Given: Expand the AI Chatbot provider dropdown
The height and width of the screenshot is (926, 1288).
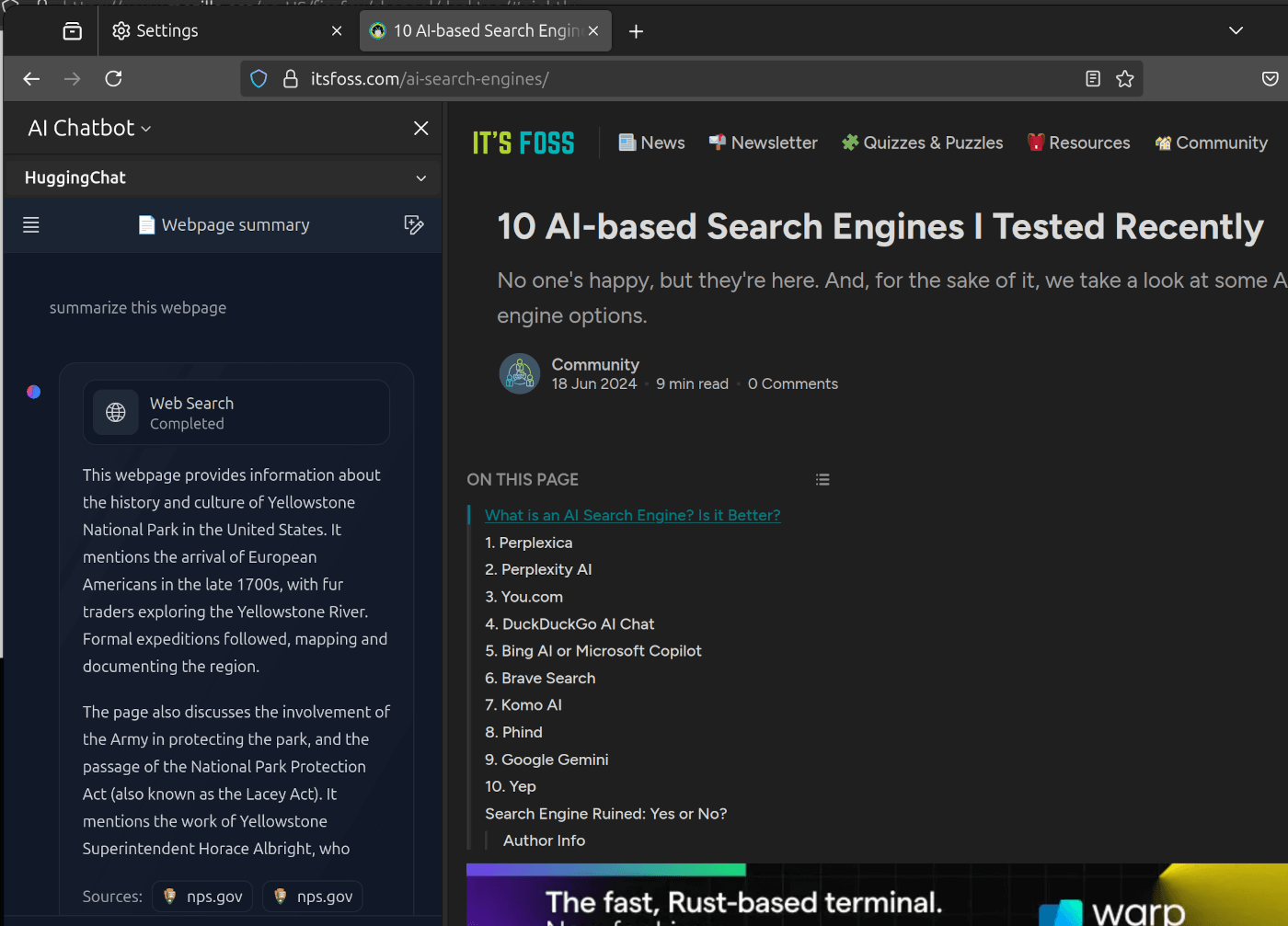Looking at the screenshot, I should click(144, 129).
